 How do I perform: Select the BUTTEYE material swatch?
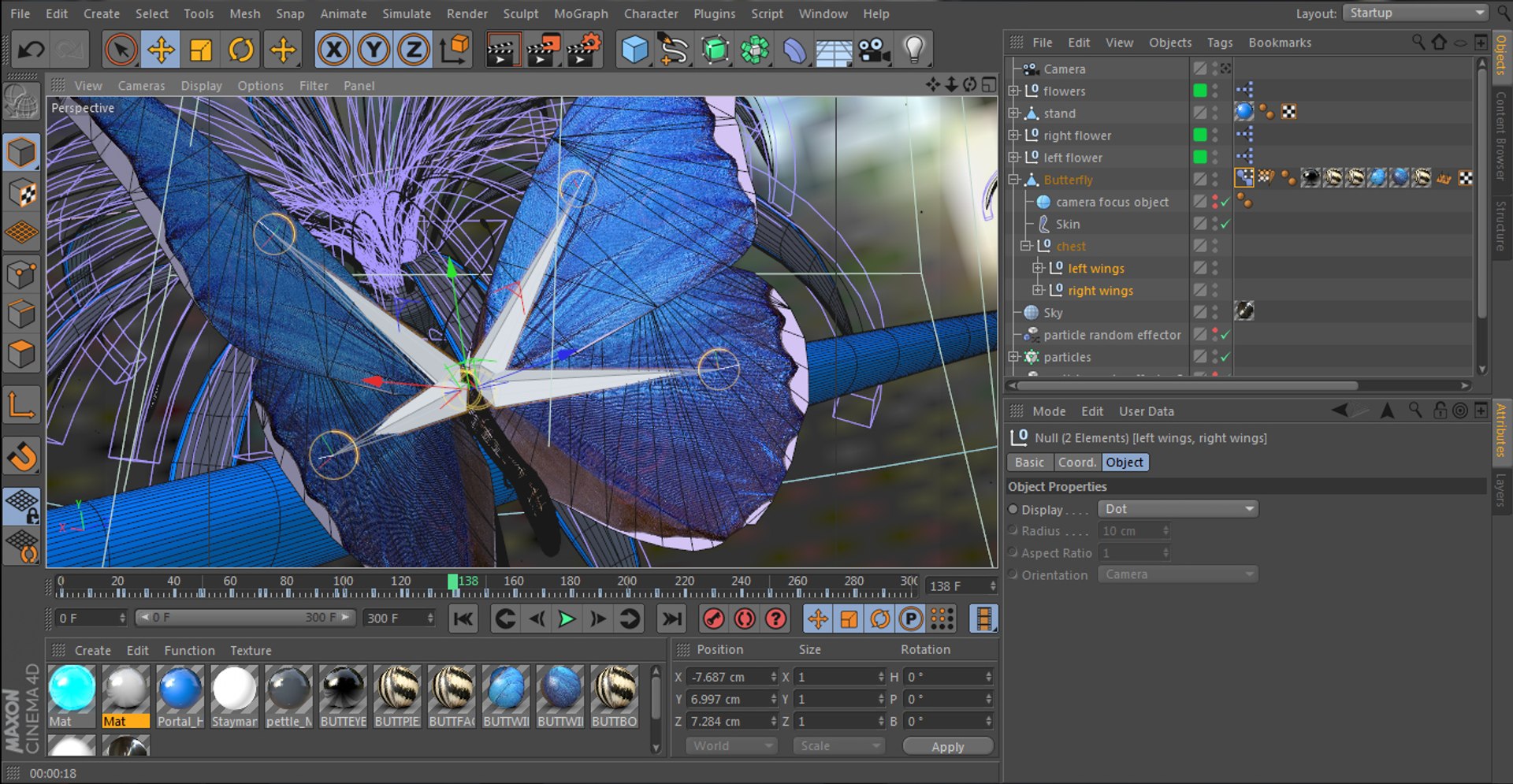click(x=344, y=697)
